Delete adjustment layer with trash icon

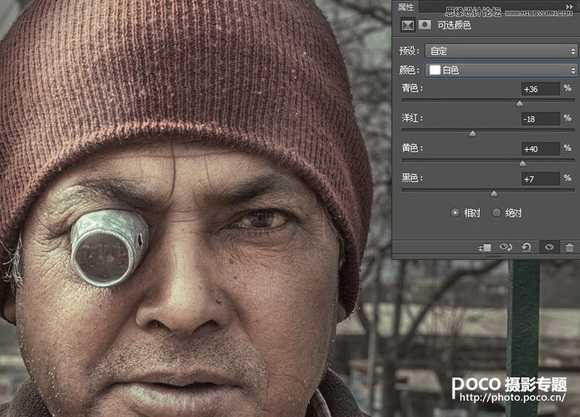[x=570, y=247]
